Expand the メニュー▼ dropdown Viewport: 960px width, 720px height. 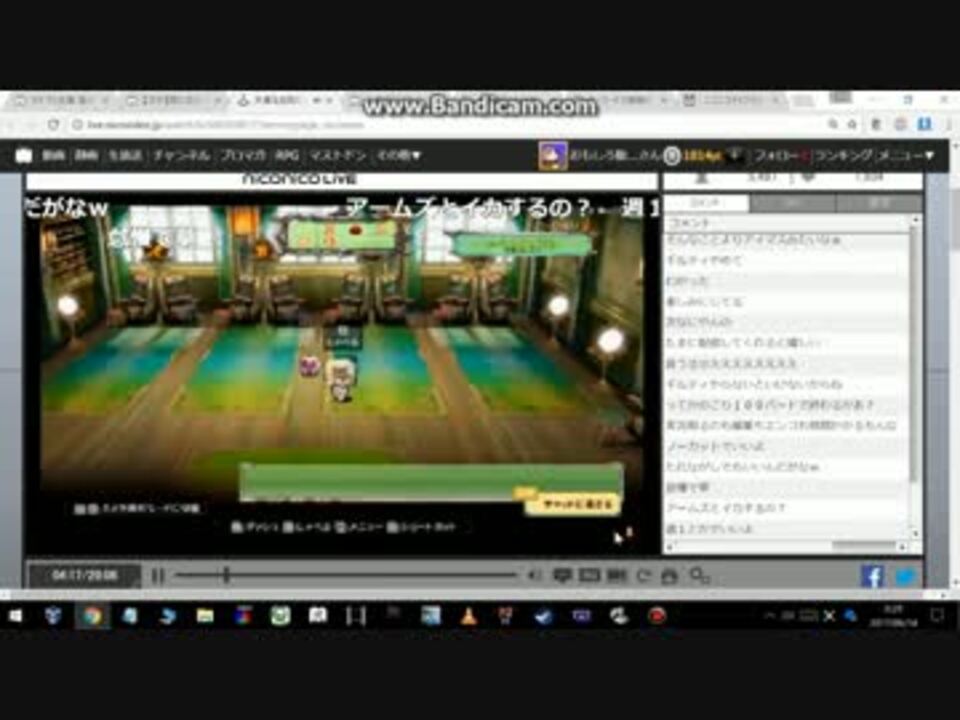(907, 156)
